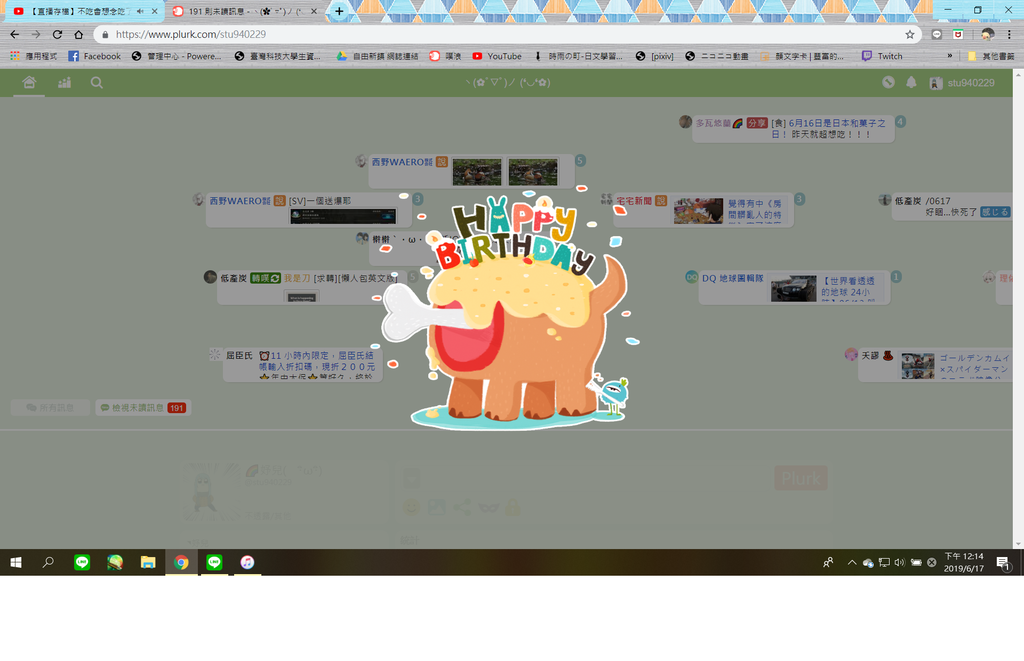1024x661 pixels.
Task: Open the volume control in system tray
Action: (x=900, y=562)
